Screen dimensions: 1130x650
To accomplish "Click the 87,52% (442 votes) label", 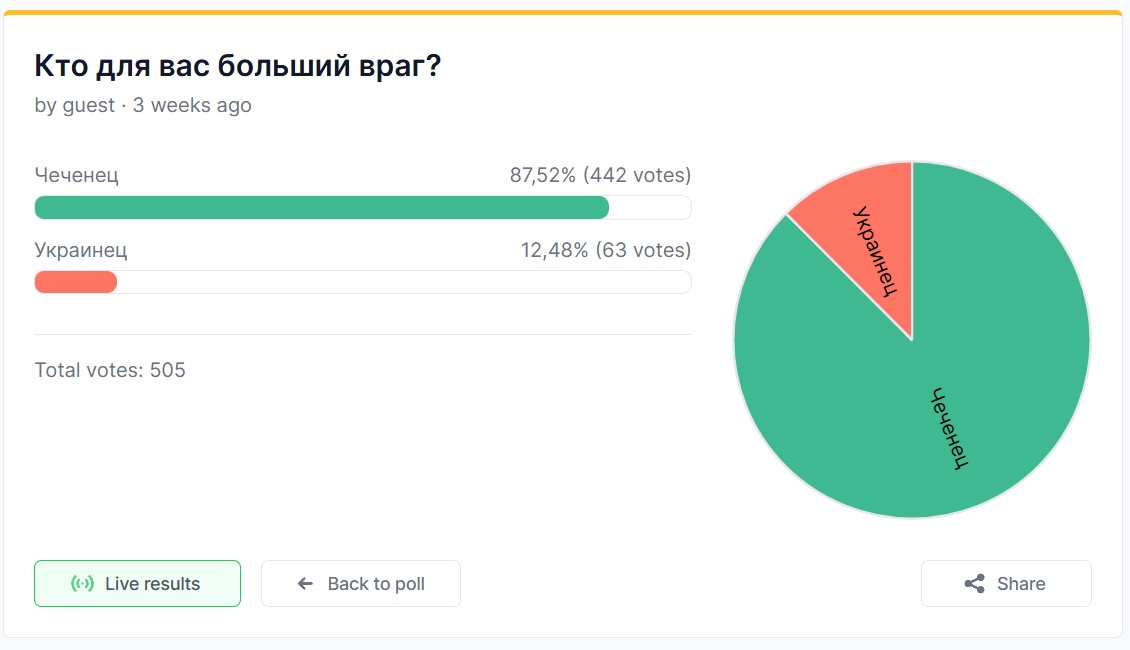I will [x=600, y=175].
